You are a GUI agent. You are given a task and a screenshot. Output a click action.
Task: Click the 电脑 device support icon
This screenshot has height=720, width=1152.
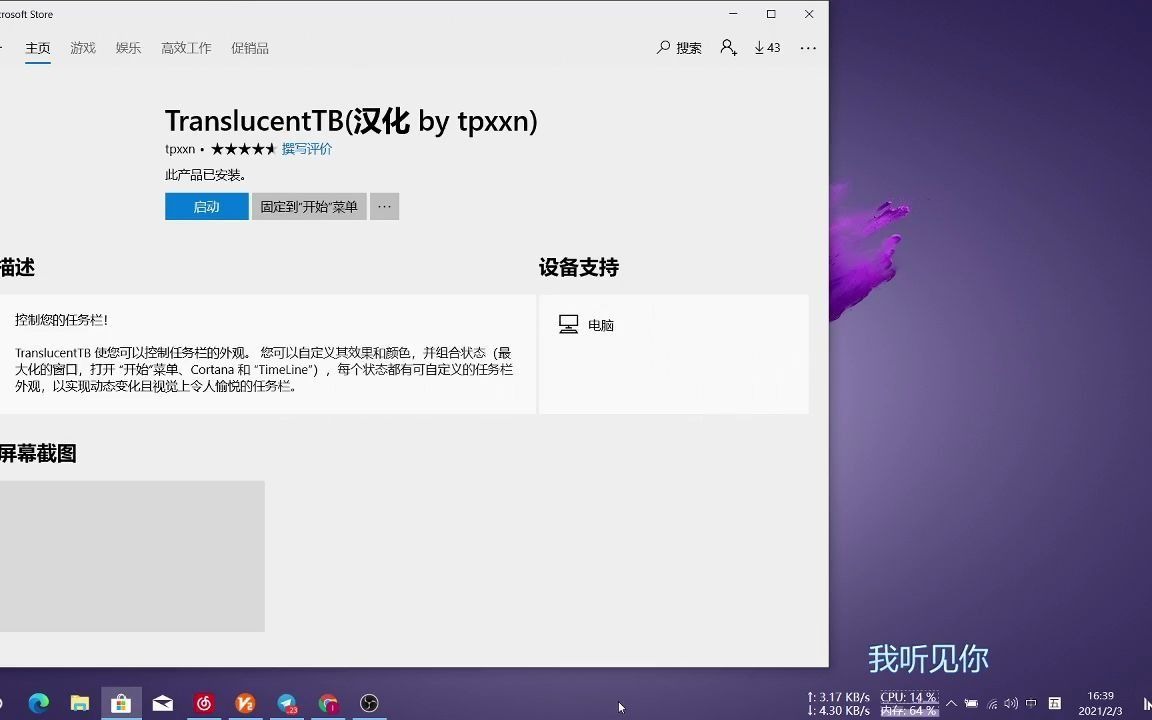[x=568, y=324]
